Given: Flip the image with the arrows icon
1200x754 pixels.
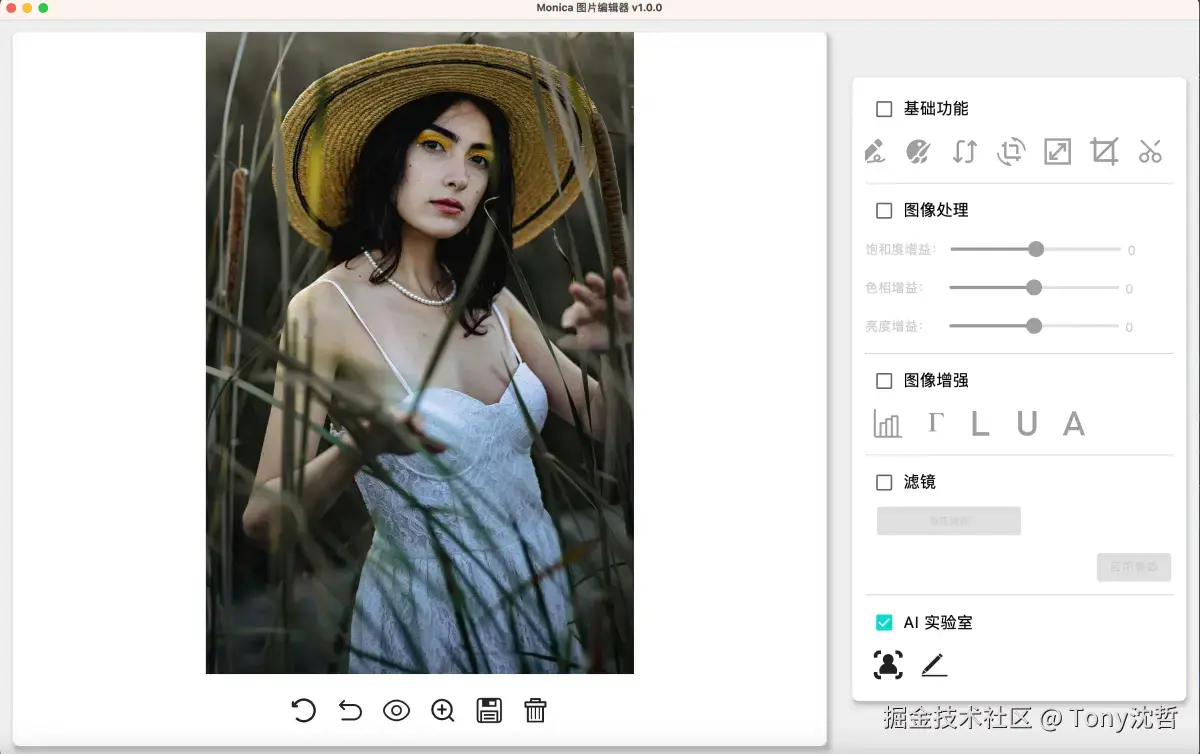Looking at the screenshot, I should coord(965,152).
